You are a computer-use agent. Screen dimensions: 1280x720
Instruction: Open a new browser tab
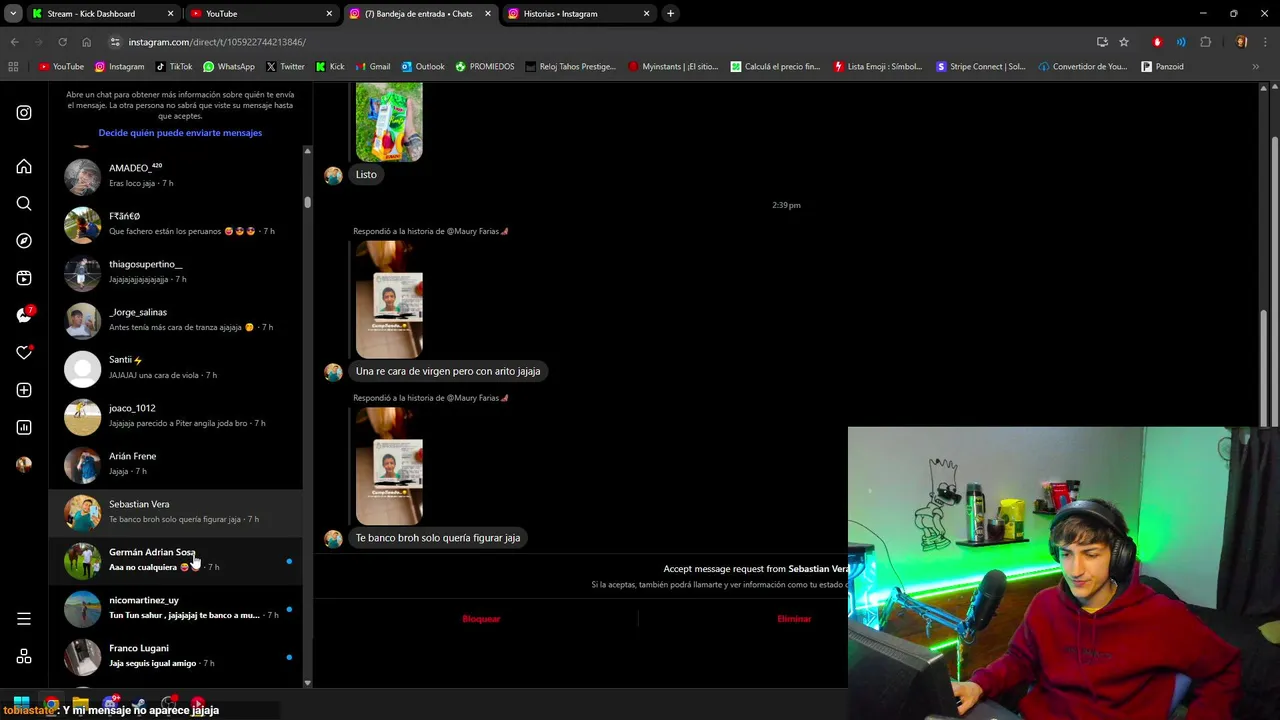(670, 14)
